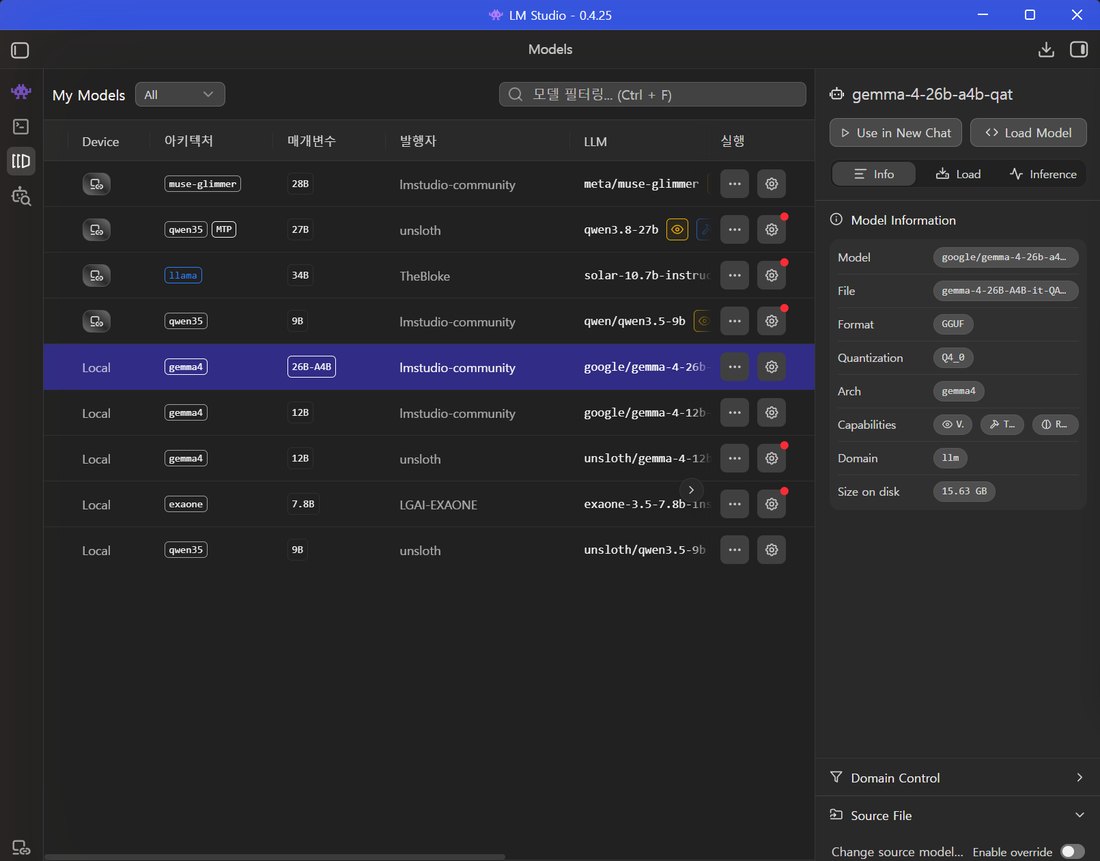Click the 15.63 GB size value
The width and height of the screenshot is (1100, 861).
click(x=964, y=491)
